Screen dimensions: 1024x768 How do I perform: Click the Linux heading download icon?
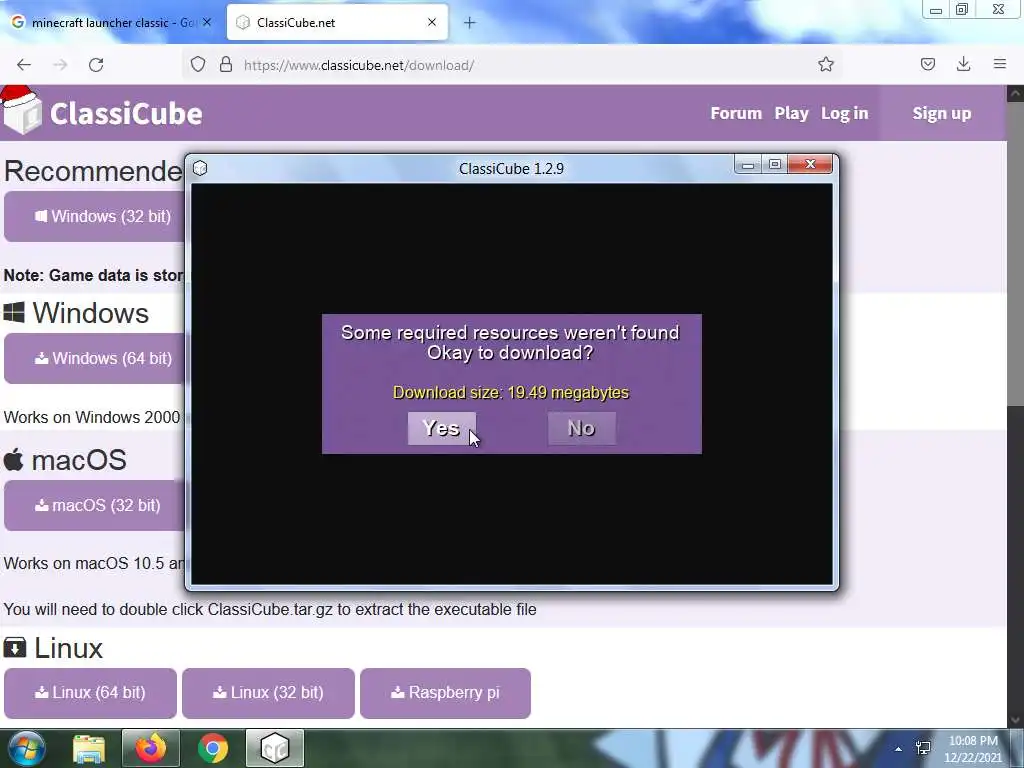point(14,648)
